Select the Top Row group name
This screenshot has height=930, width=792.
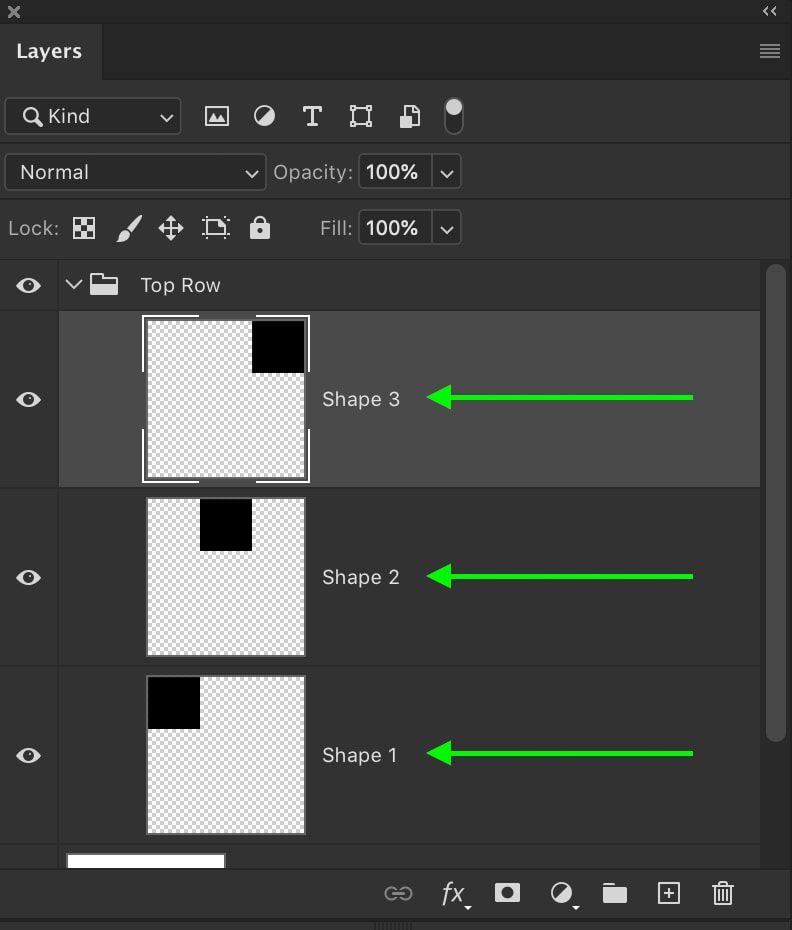pos(180,285)
